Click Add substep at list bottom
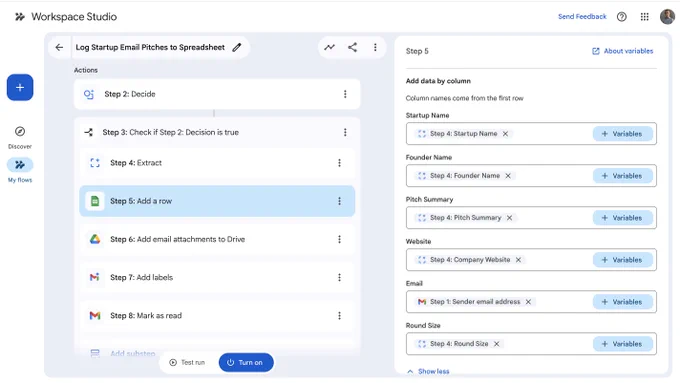 coord(132,354)
